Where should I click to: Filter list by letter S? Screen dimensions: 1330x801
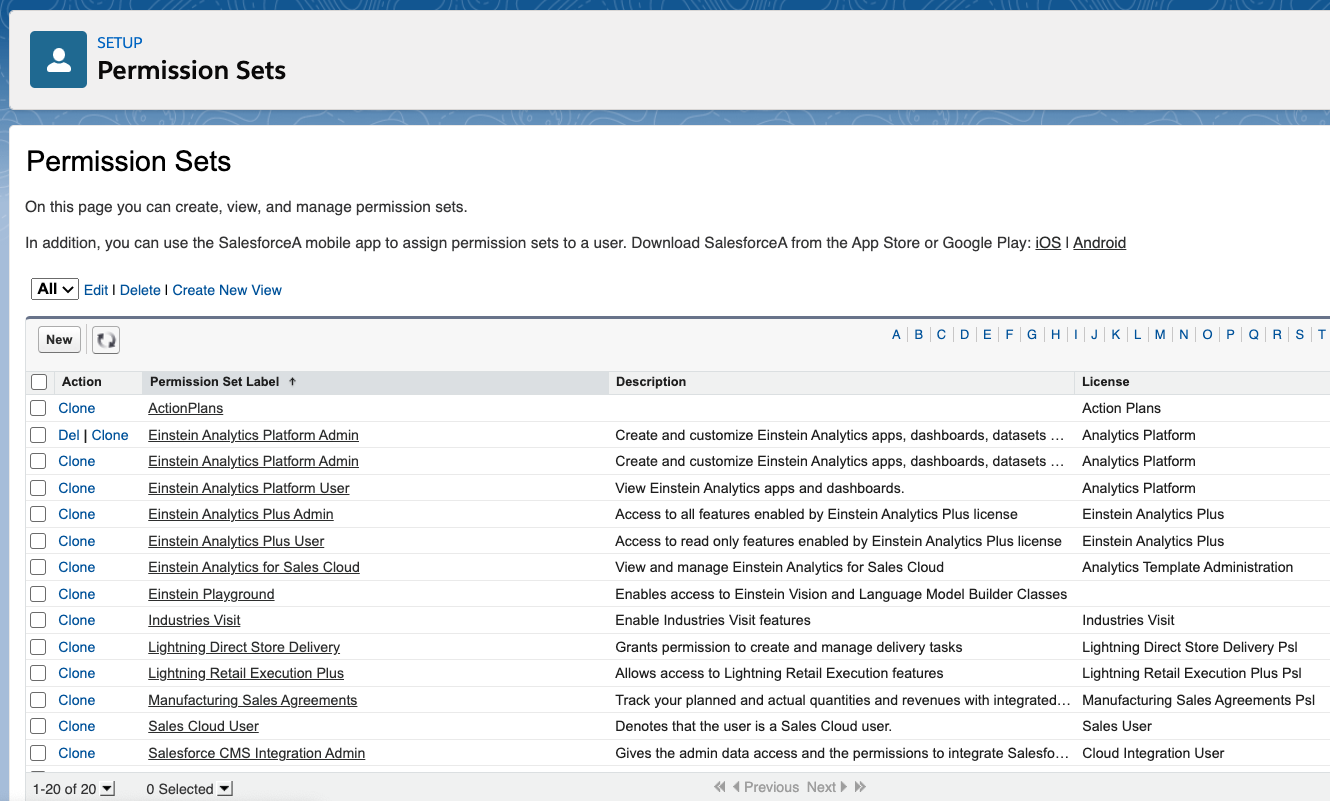(x=1300, y=335)
